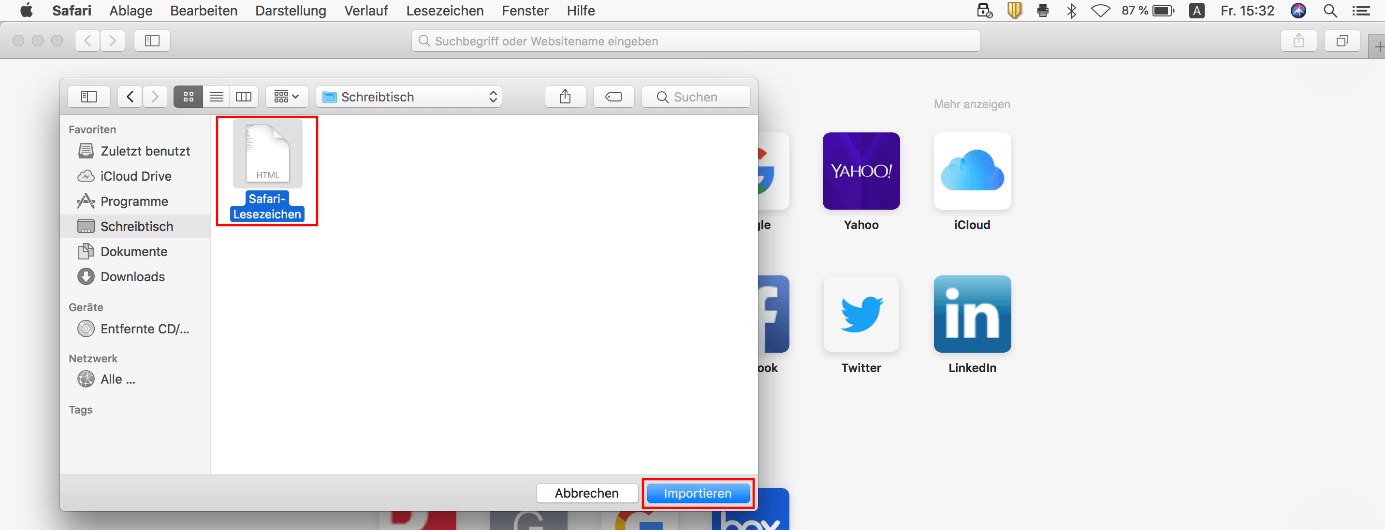Open the item arrangement dropdown
The width and height of the screenshot is (1385, 530).
tap(286, 97)
